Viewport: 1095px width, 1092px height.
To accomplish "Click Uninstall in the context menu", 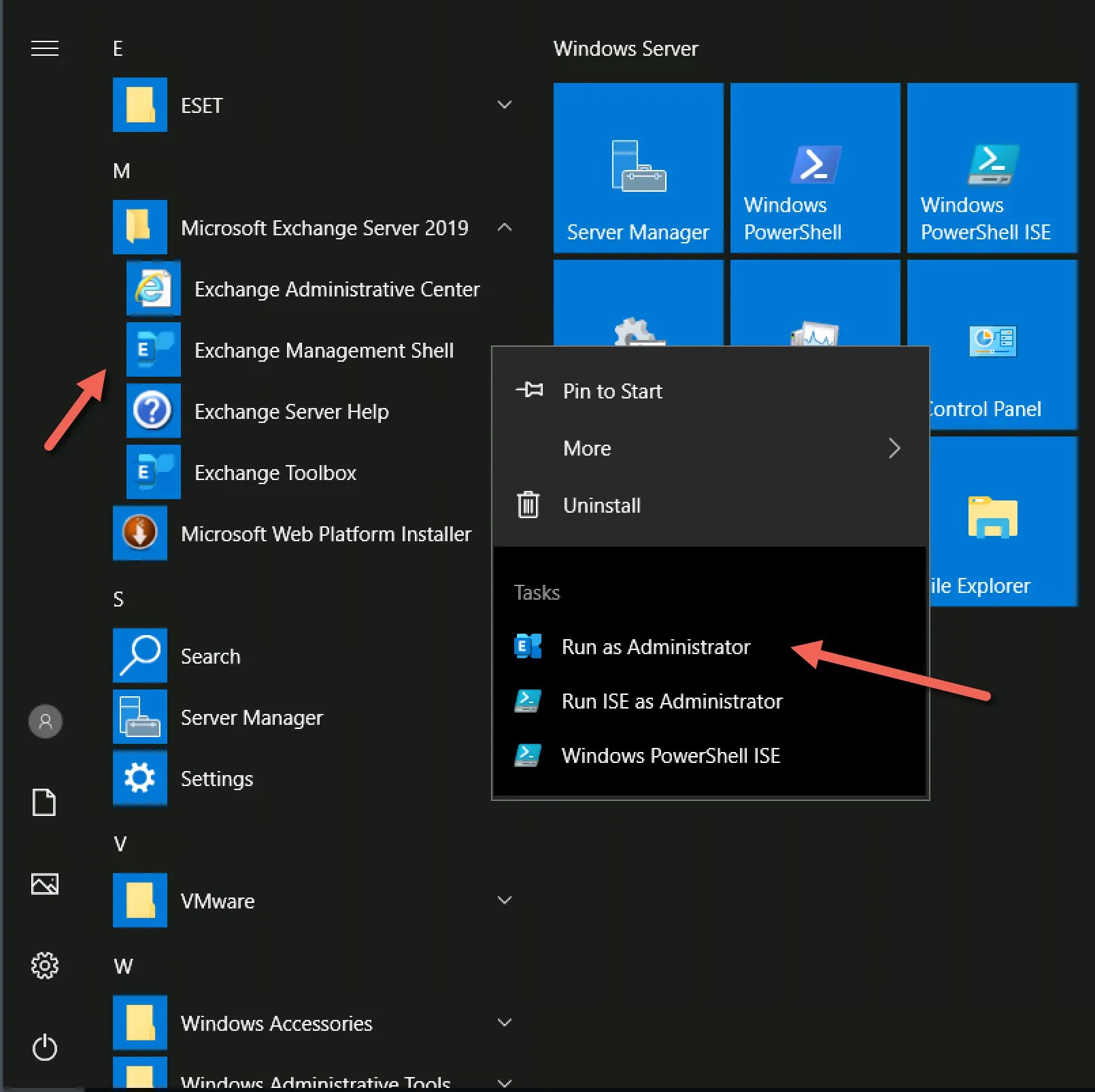I will point(601,505).
